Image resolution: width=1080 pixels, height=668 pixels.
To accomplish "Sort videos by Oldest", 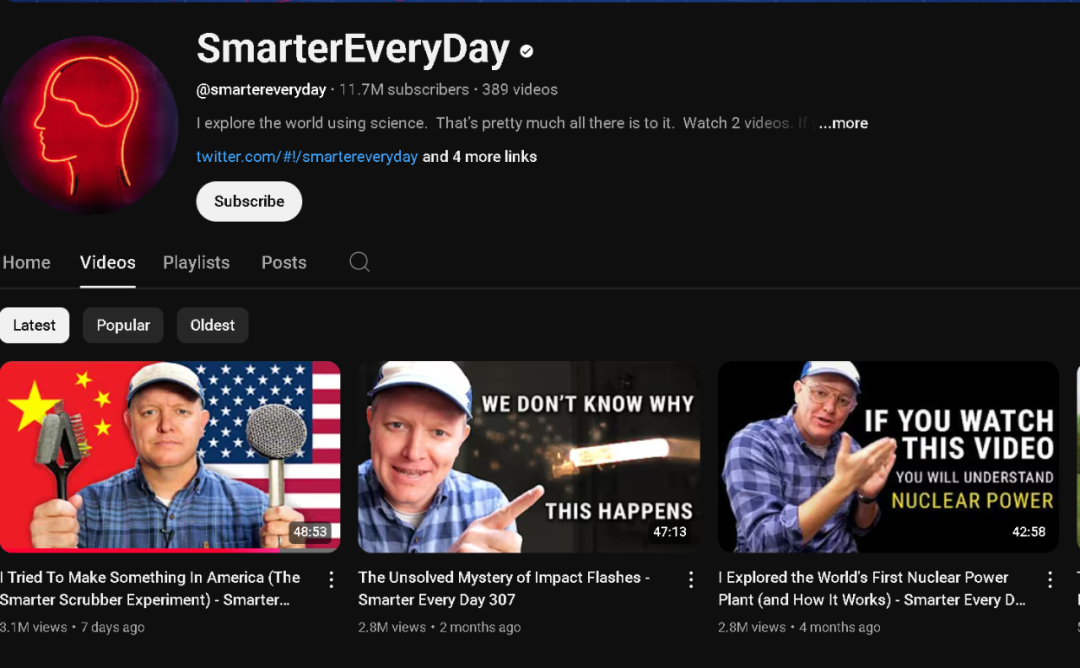I will pyautogui.click(x=212, y=325).
